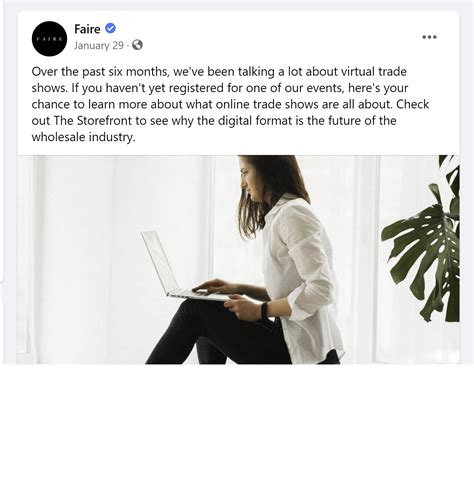Open the three-dot post options menu
This screenshot has width=474, height=496.
click(x=429, y=37)
